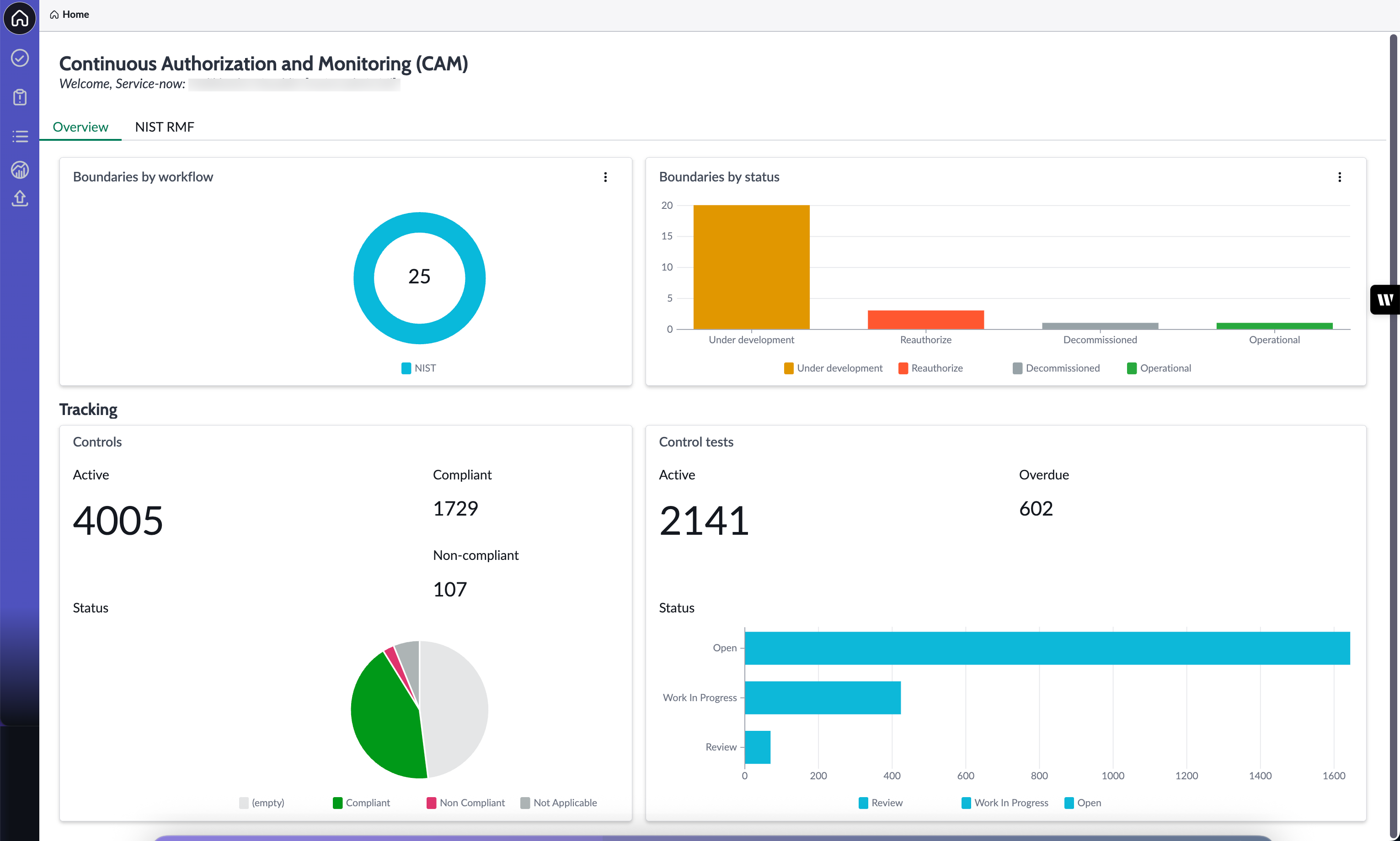Toggle the NIST legend item
This screenshot has height=841, width=1400.
(x=419, y=368)
